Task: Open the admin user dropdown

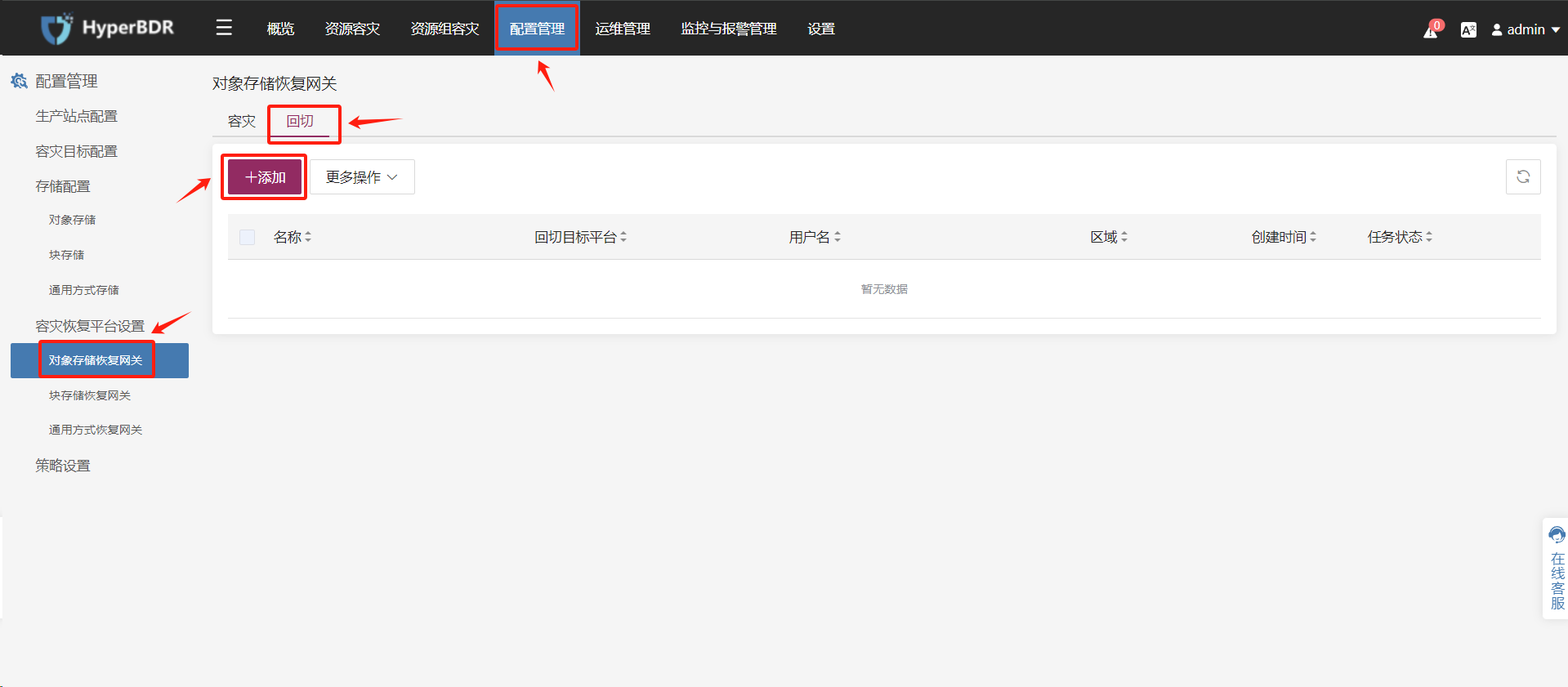Action: 1526,29
